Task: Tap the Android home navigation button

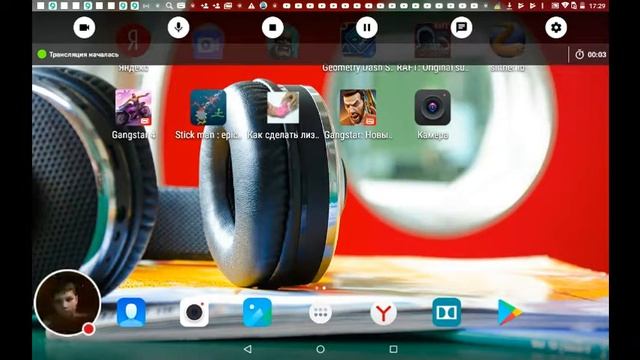Action: [320, 349]
